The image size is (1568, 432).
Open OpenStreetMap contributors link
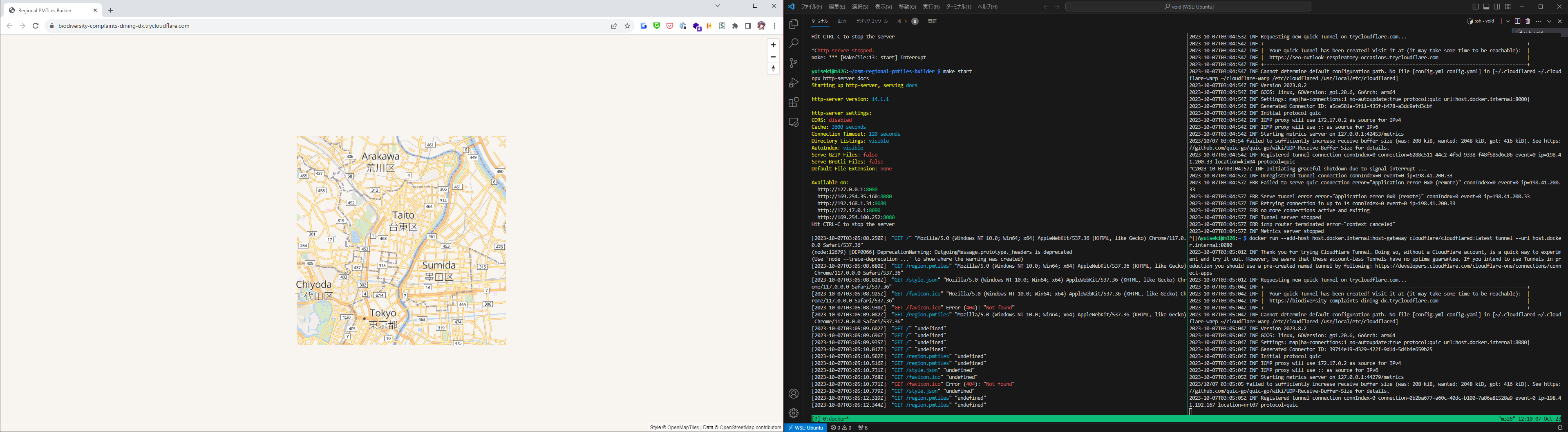[x=750, y=427]
